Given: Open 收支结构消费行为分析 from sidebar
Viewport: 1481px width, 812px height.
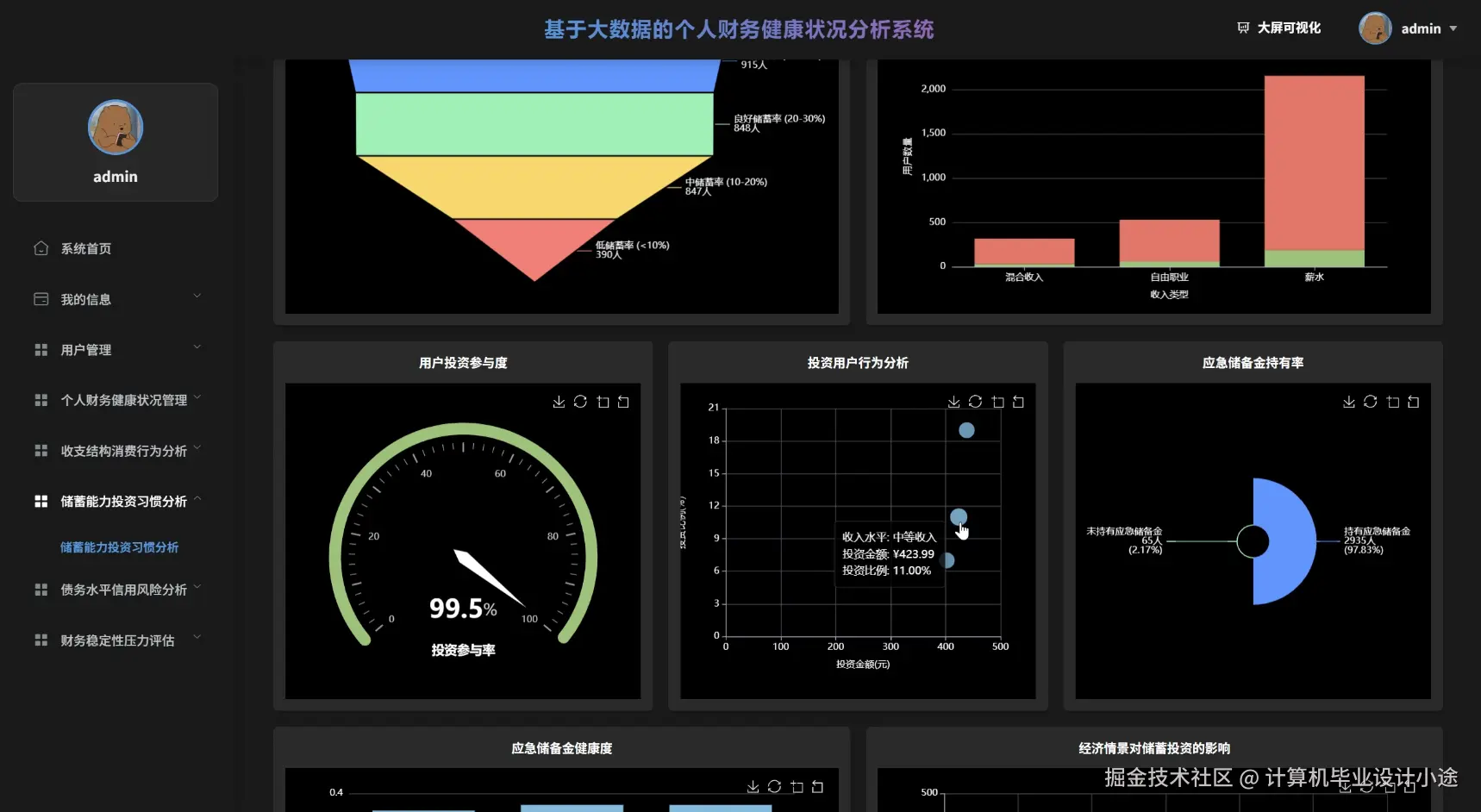Looking at the screenshot, I should coord(121,451).
